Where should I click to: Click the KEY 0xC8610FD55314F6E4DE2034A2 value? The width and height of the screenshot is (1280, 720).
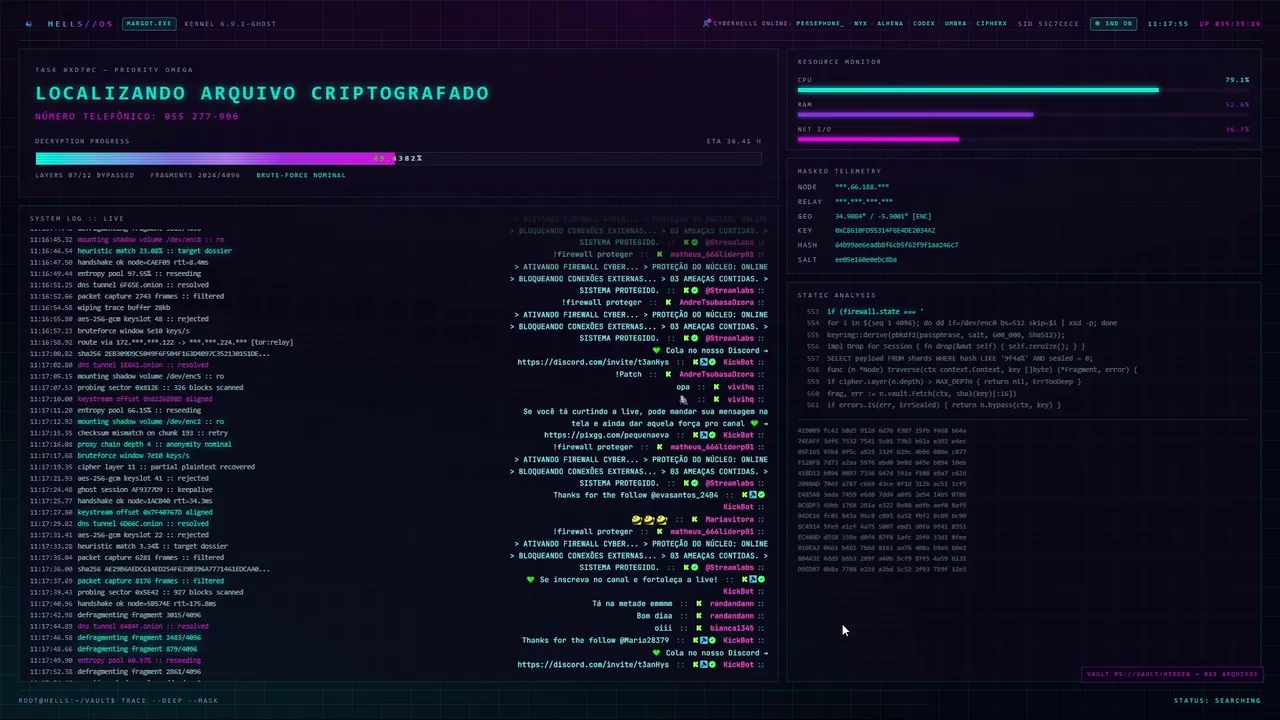click(885, 230)
